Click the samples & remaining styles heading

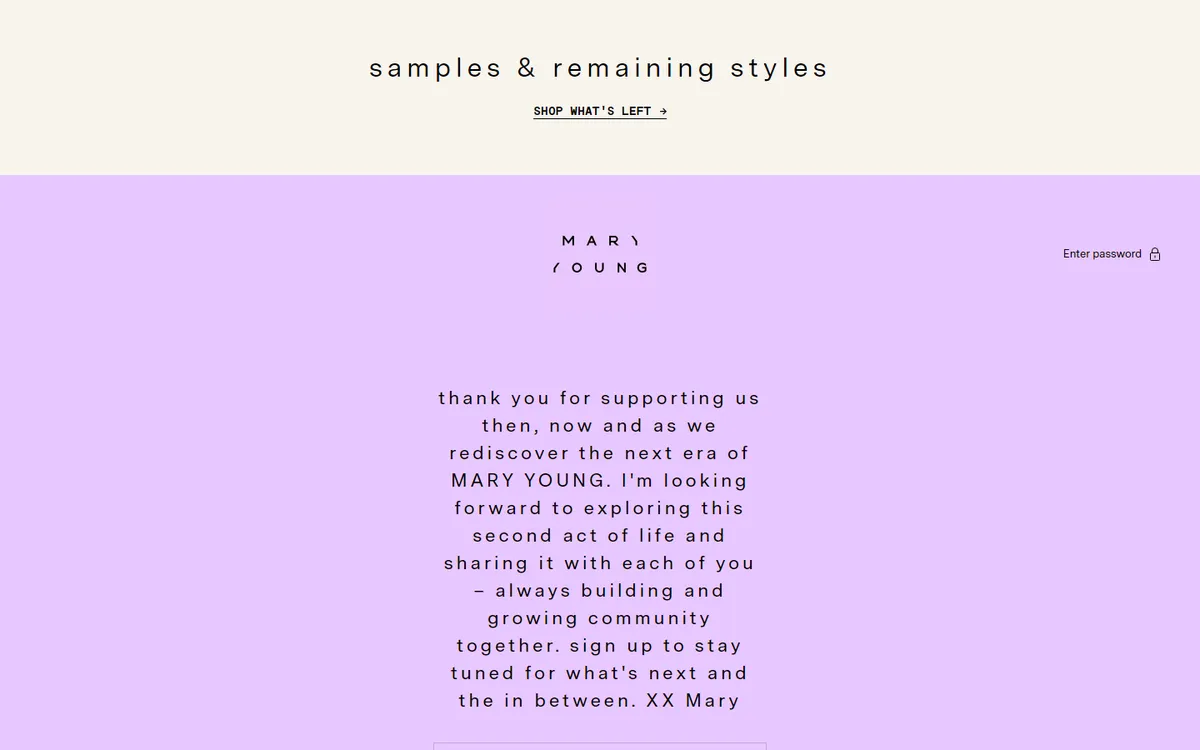click(x=599, y=68)
